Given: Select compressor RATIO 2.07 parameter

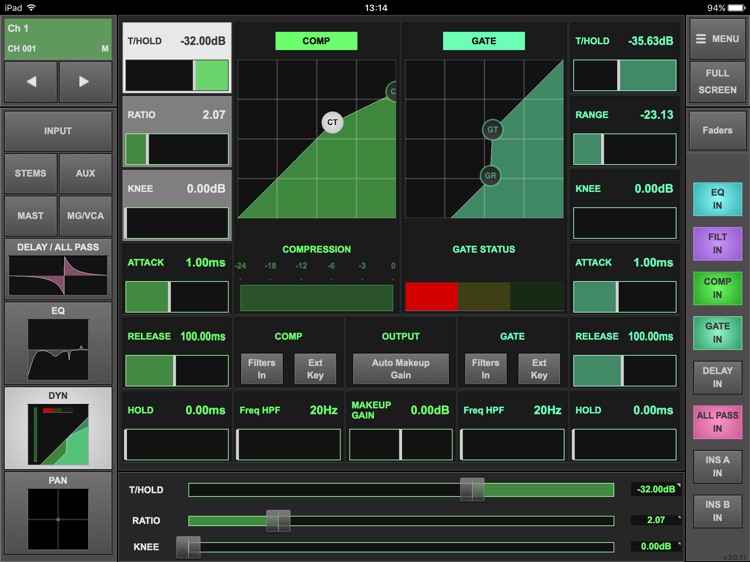Looking at the screenshot, I should pos(177,132).
